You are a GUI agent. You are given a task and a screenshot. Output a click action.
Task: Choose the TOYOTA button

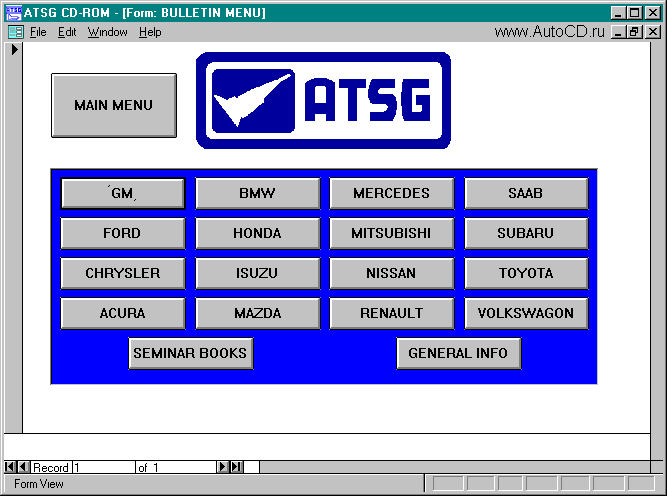(x=526, y=274)
